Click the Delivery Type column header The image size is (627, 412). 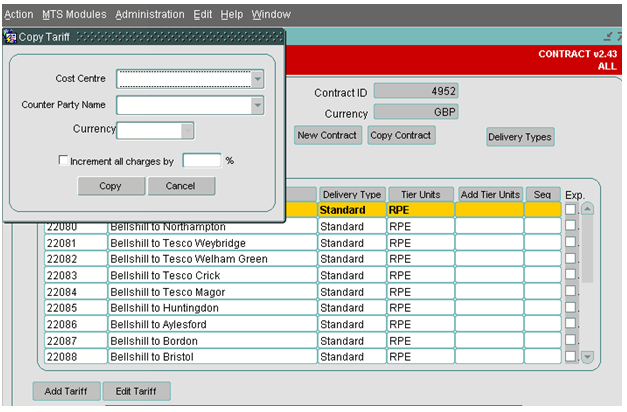click(352, 194)
